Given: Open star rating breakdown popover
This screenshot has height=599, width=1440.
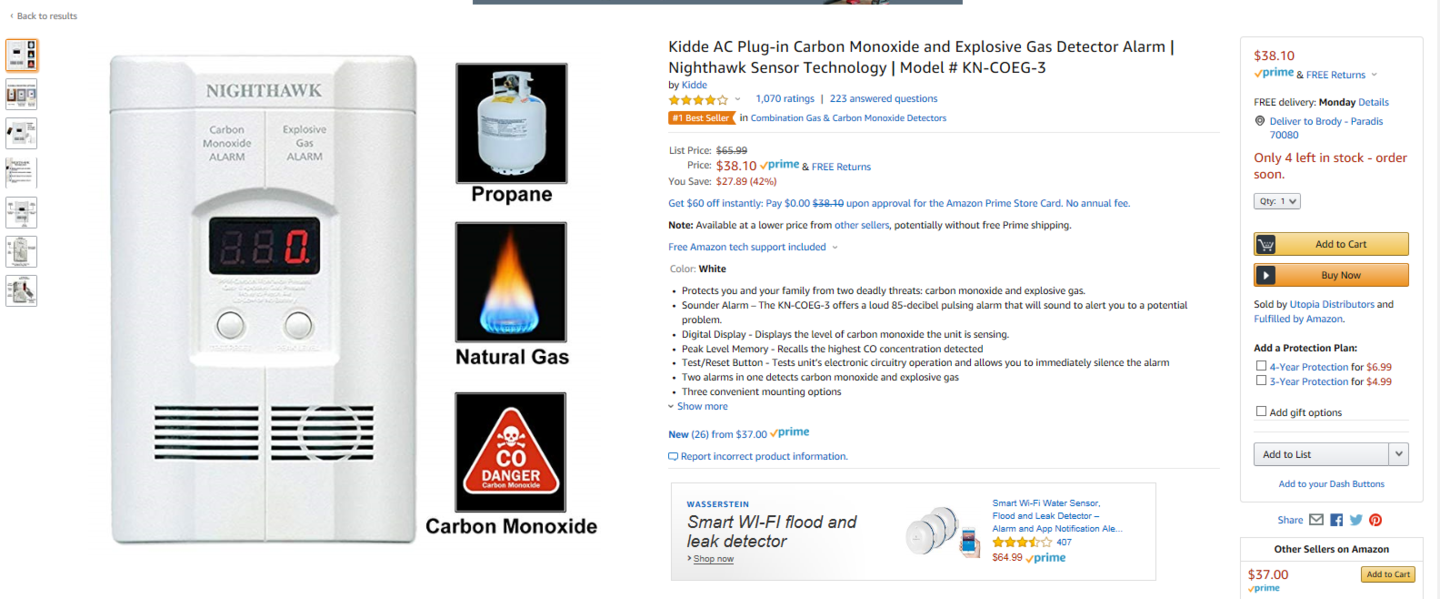Looking at the screenshot, I should 705,99.
